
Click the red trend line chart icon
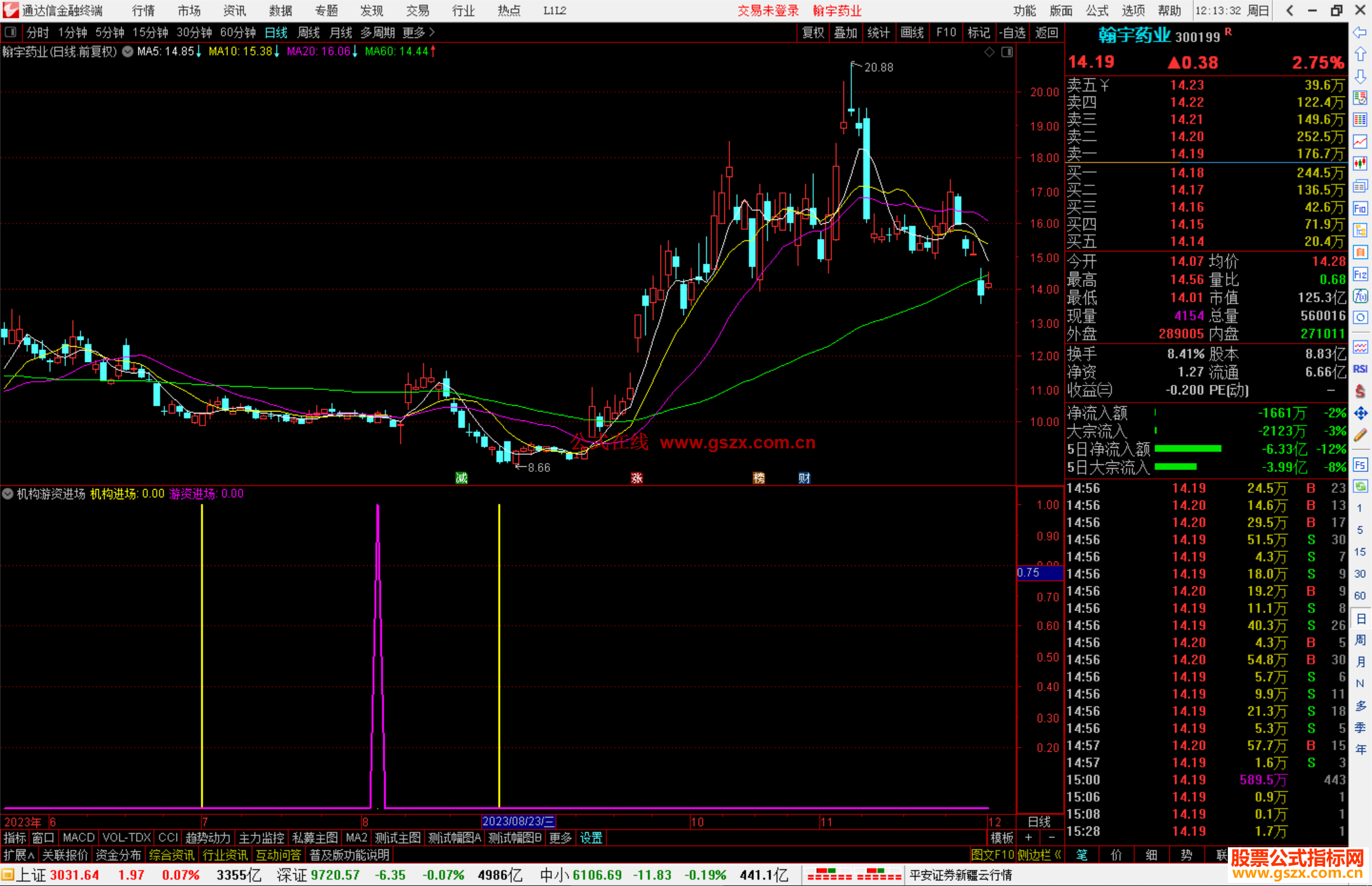click(x=1360, y=141)
